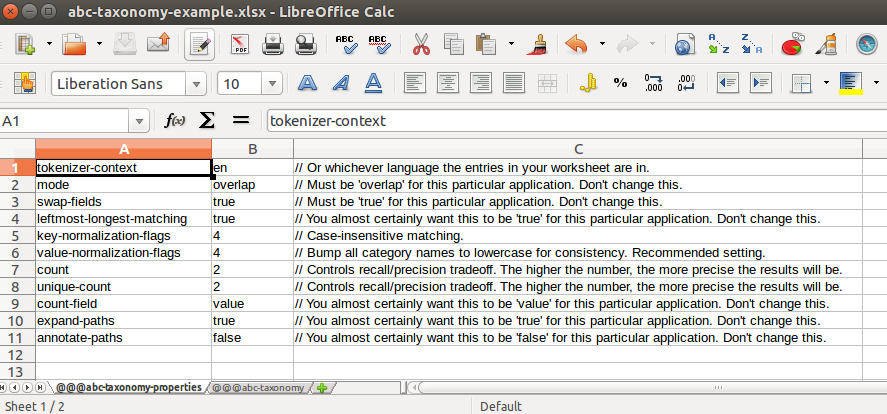Click the formula input line
The image size is (887, 414).
coord(577,120)
